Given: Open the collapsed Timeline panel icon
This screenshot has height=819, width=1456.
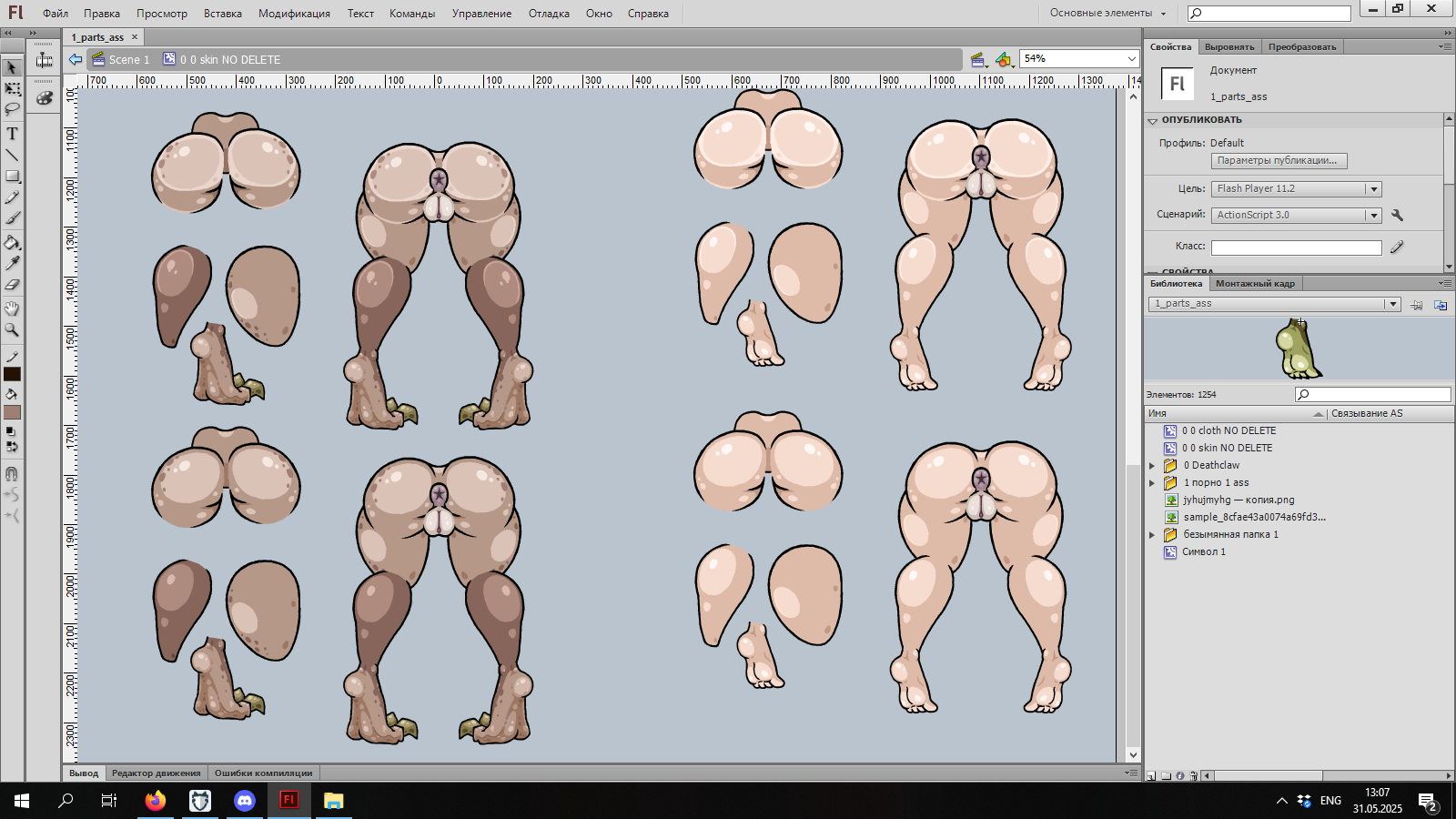Looking at the screenshot, I should pyautogui.click(x=44, y=61).
